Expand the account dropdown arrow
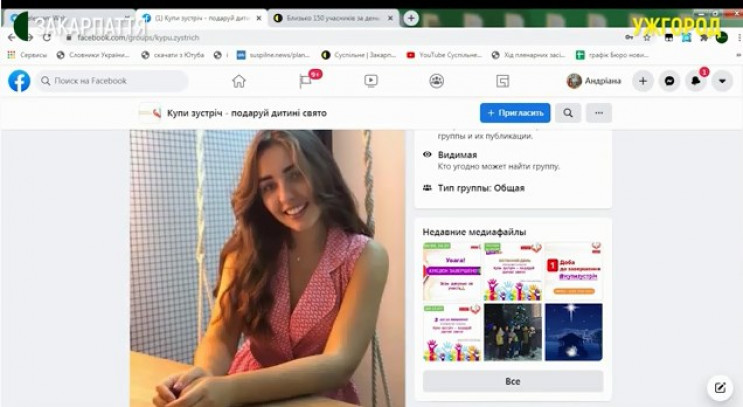743x407 pixels. tap(722, 81)
